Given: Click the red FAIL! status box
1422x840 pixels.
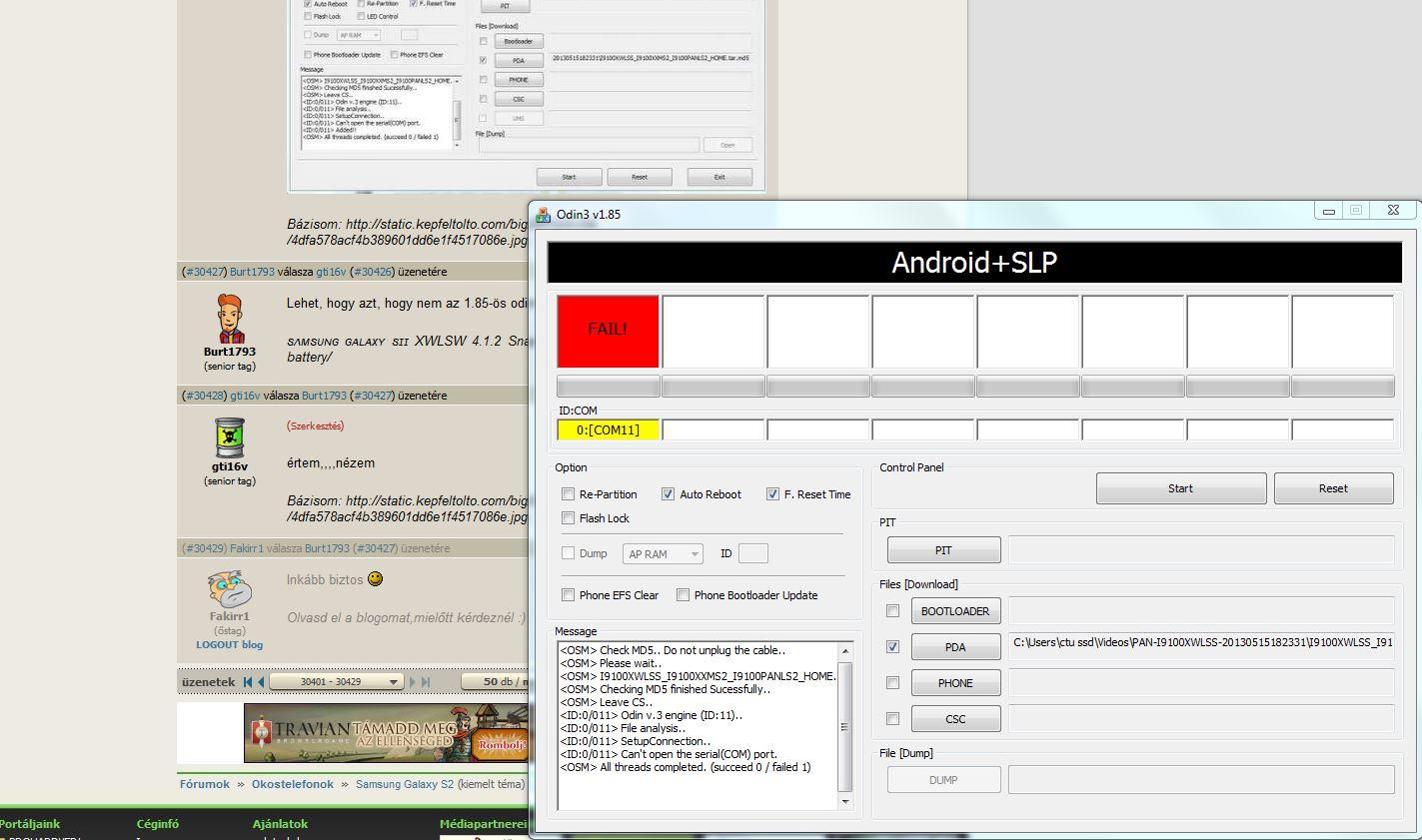Looking at the screenshot, I should click(x=608, y=331).
